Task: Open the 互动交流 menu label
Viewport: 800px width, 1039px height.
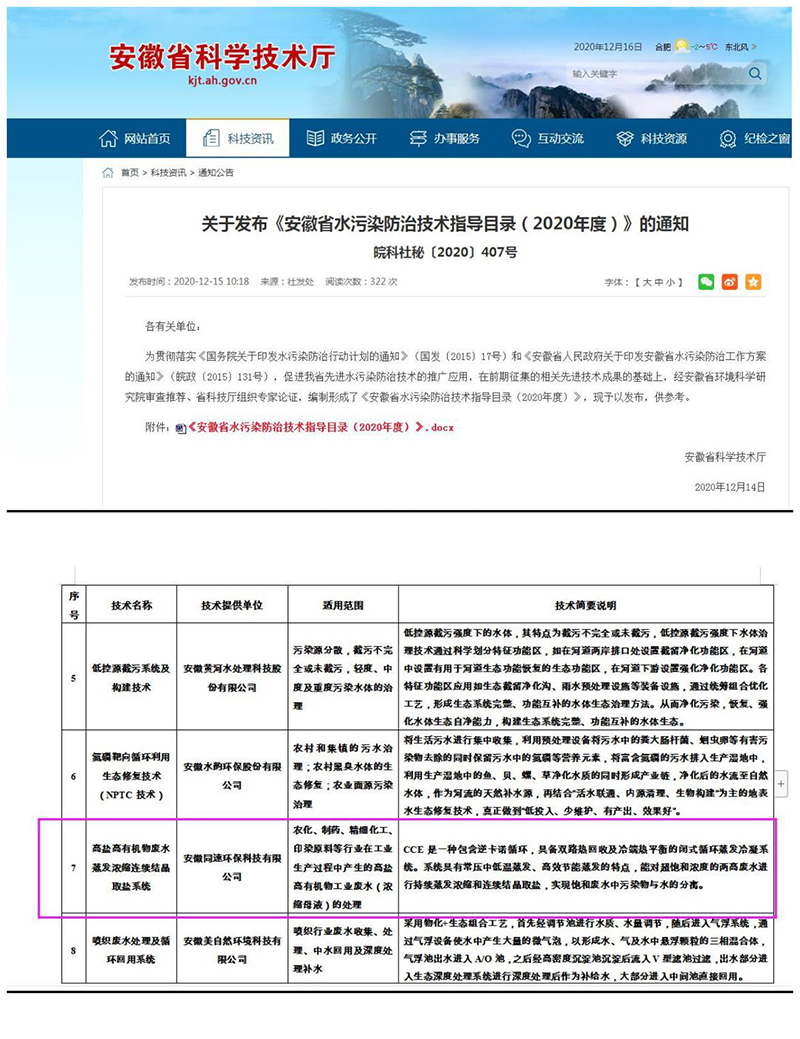Action: (561, 138)
